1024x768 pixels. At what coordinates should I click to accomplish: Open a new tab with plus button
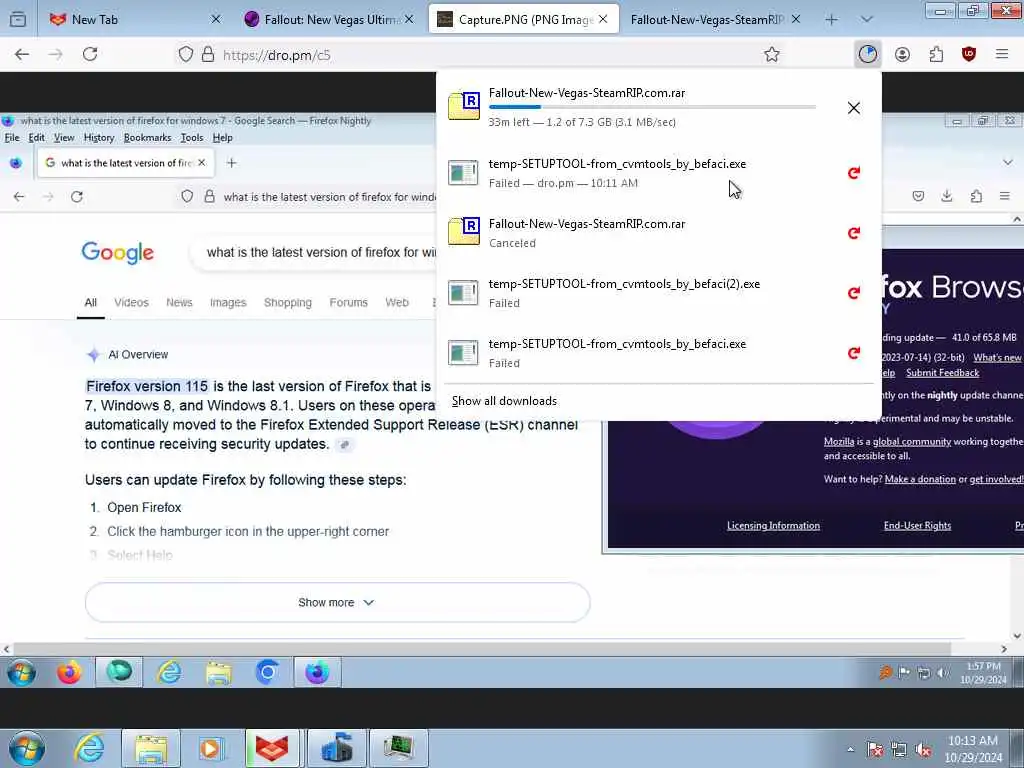click(x=831, y=20)
